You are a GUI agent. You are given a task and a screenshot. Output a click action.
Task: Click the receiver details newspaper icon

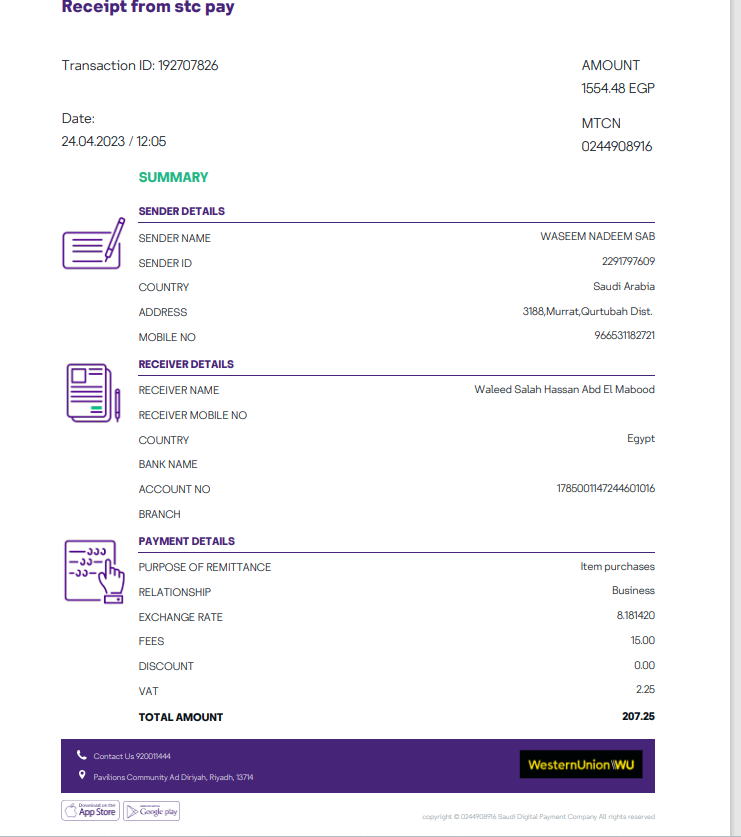click(93, 393)
